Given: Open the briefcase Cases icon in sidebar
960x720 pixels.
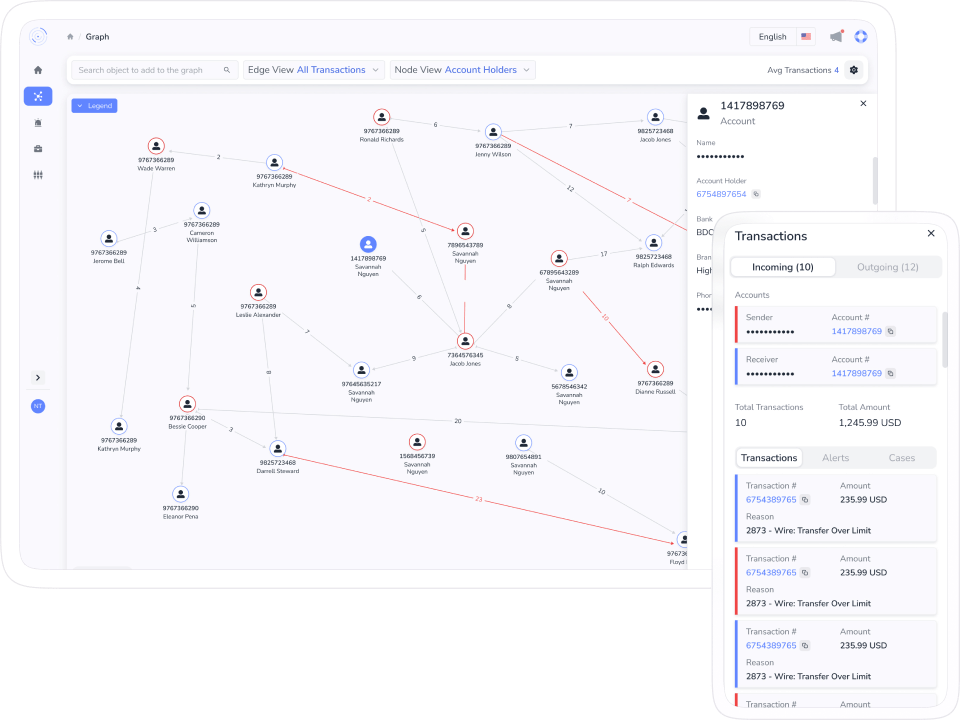Looking at the screenshot, I should pyautogui.click(x=38, y=149).
